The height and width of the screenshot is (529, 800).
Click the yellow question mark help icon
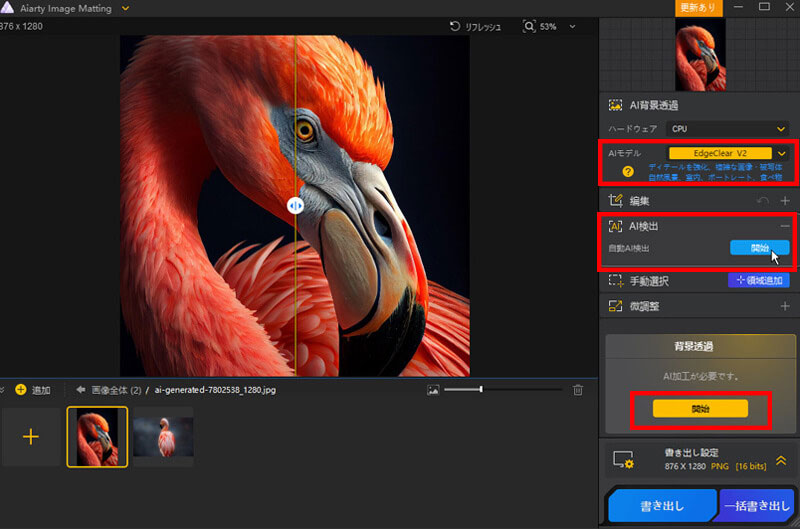click(x=626, y=171)
